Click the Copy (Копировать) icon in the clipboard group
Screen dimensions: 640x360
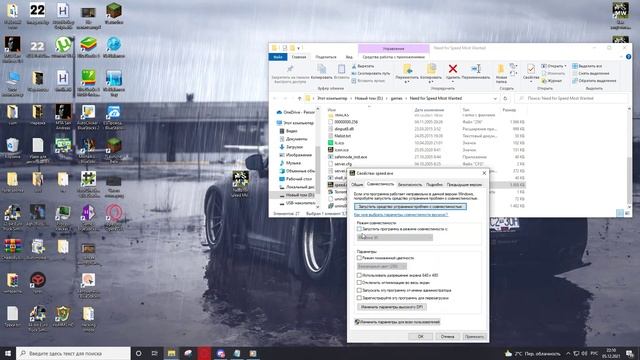[x=322, y=69]
